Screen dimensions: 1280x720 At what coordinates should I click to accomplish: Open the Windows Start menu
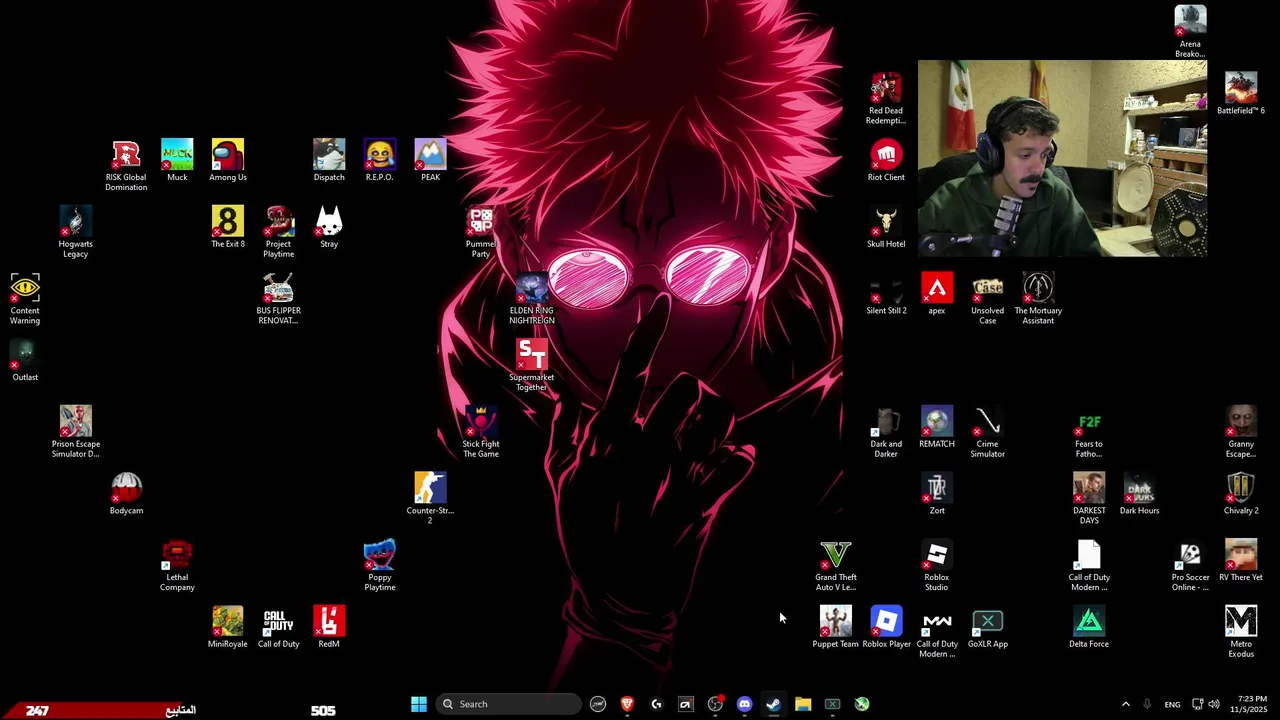point(419,704)
